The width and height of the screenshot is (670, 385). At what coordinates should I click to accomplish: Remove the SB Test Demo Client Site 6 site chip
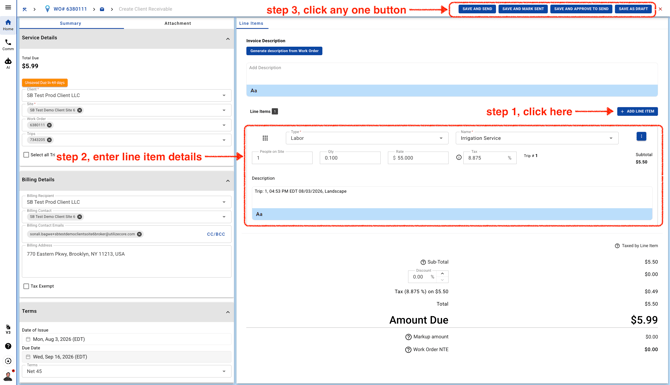[79, 110]
